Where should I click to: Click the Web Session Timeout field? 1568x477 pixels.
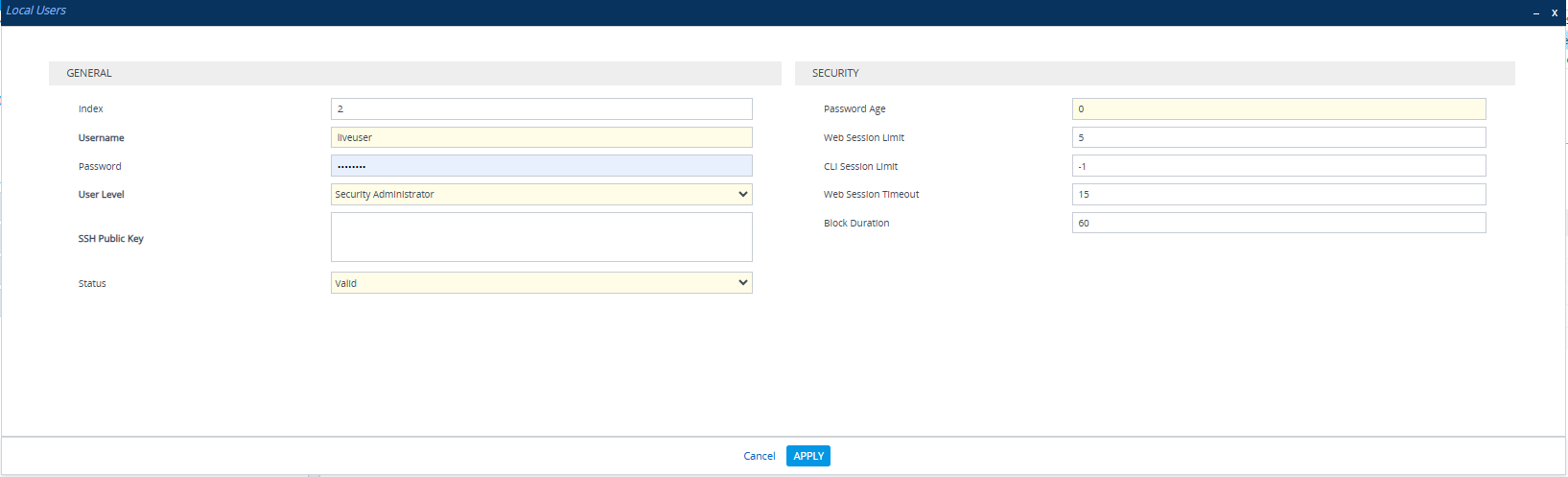pyautogui.click(x=1278, y=194)
